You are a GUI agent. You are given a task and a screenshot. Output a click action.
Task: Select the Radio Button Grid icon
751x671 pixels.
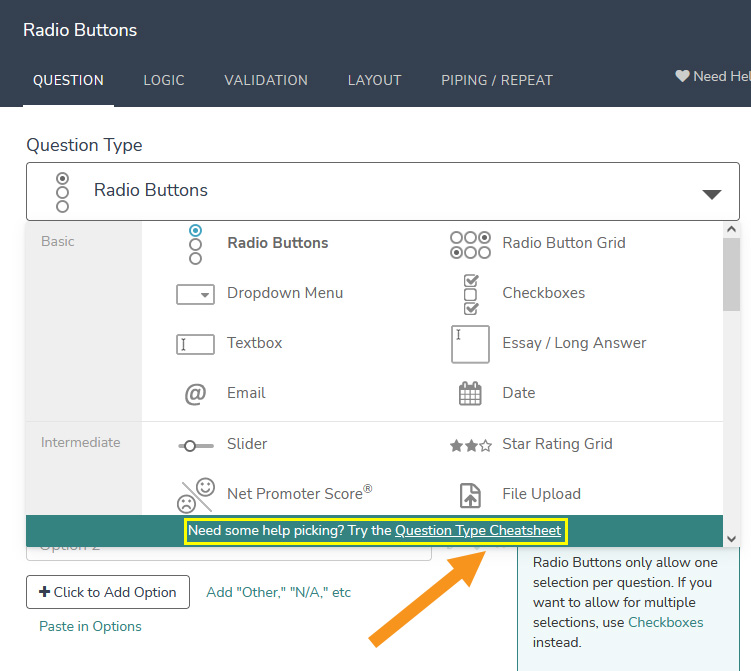click(x=470, y=244)
